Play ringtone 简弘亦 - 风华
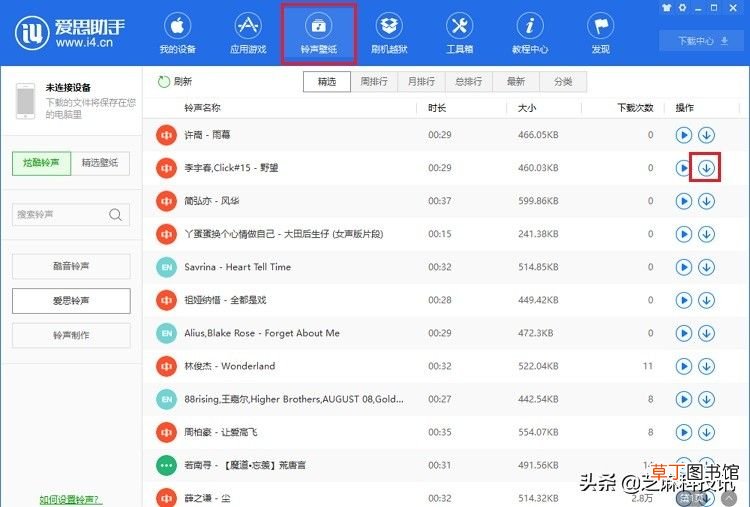 click(684, 201)
